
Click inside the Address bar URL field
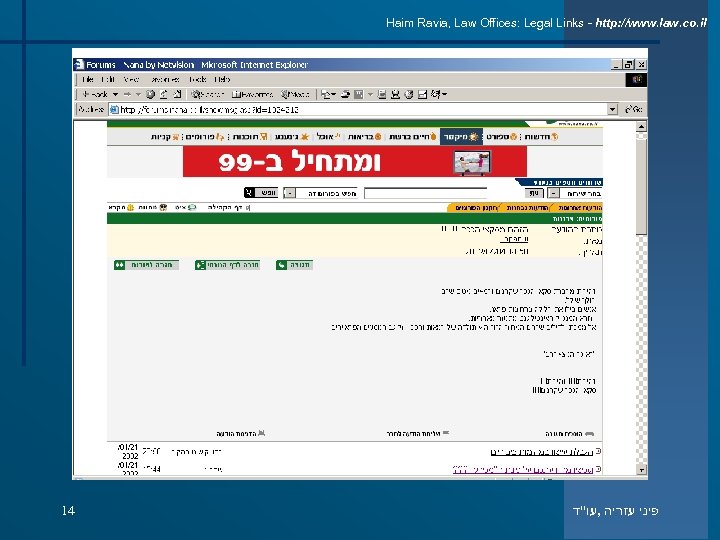[358, 110]
